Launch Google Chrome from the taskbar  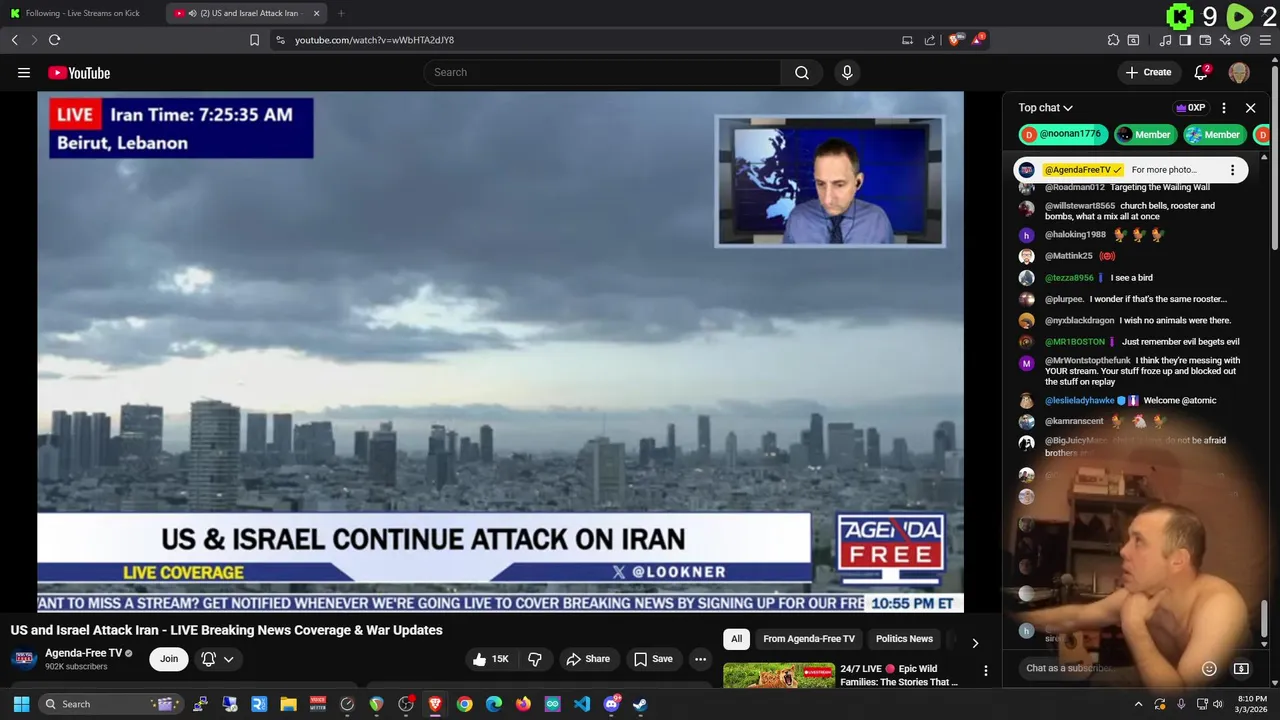(464, 704)
